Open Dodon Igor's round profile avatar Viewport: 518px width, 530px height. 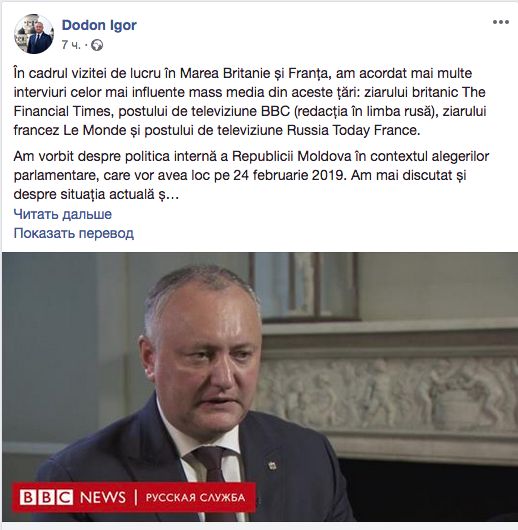(34, 34)
